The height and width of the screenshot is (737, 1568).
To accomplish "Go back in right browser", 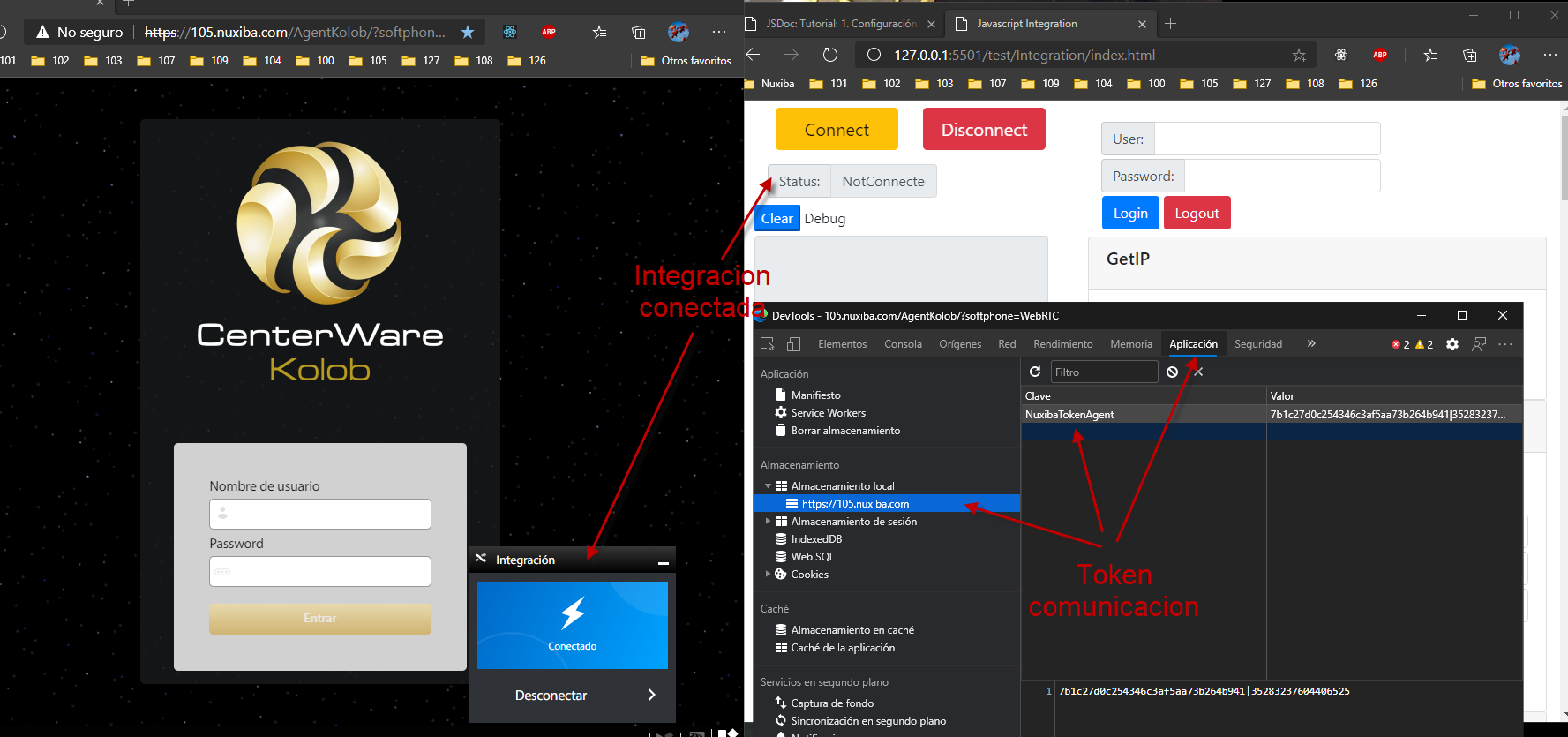I will [x=753, y=55].
